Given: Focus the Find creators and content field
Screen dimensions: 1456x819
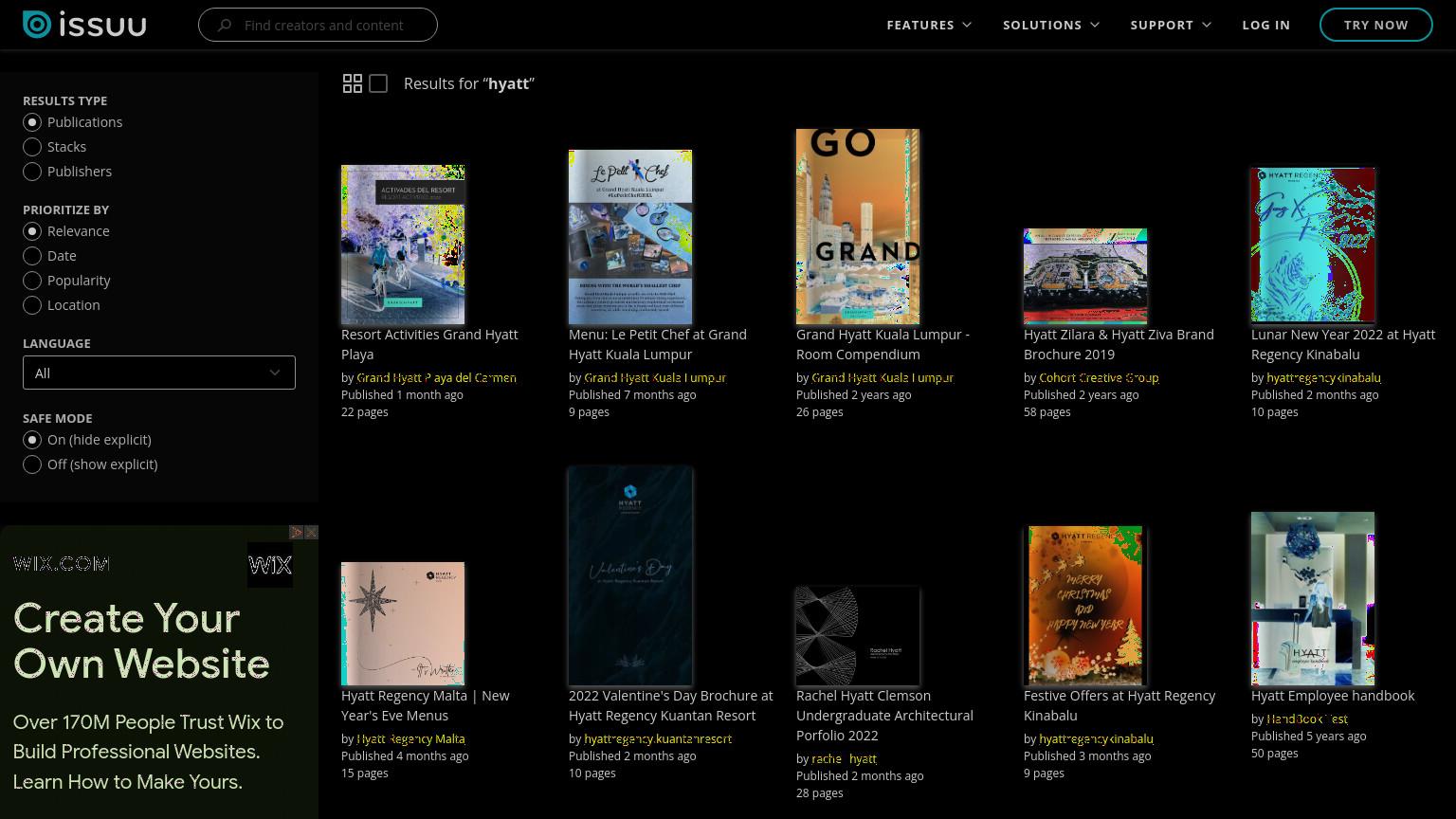Looking at the screenshot, I should 318,25.
